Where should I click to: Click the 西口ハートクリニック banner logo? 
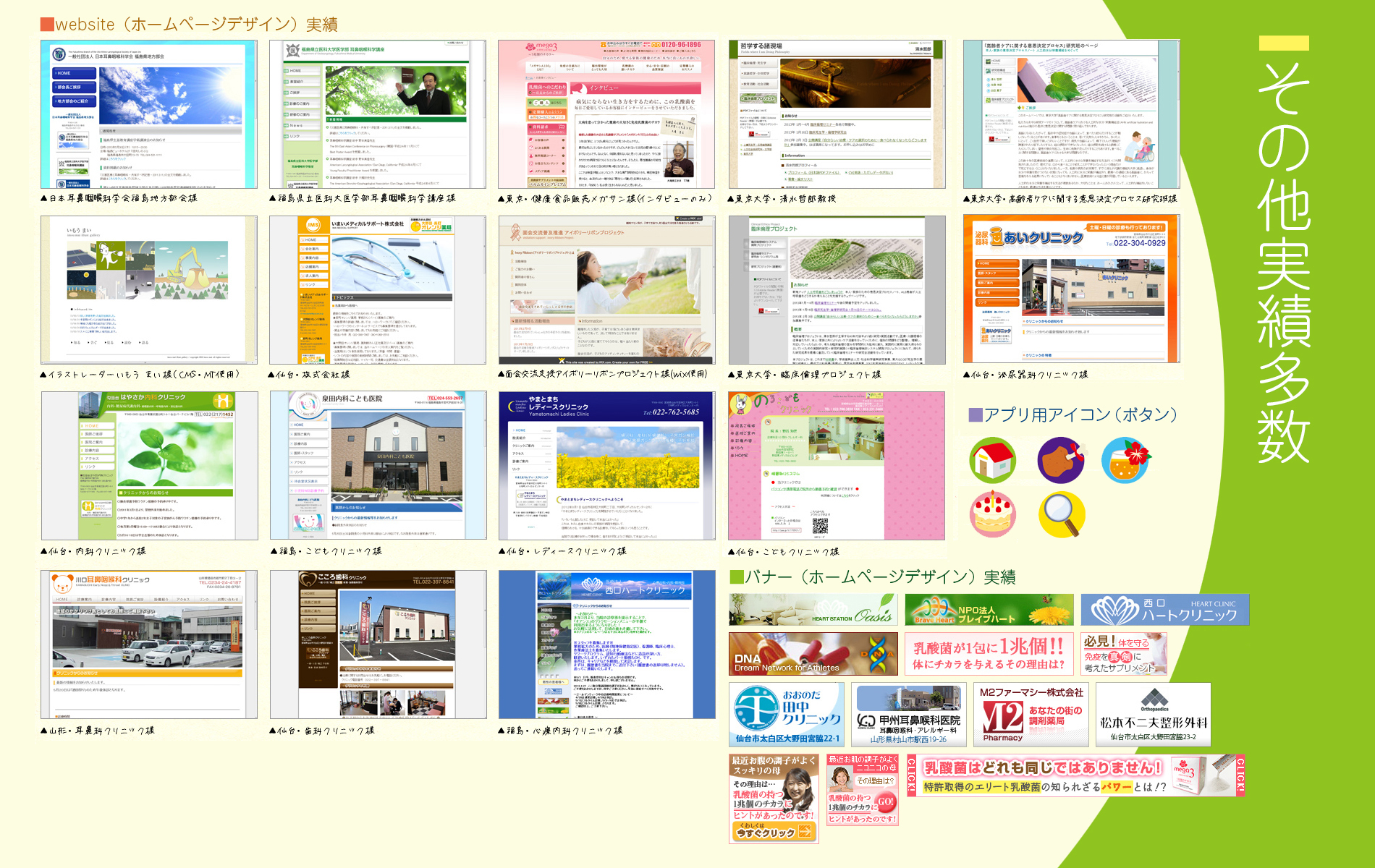(1164, 610)
